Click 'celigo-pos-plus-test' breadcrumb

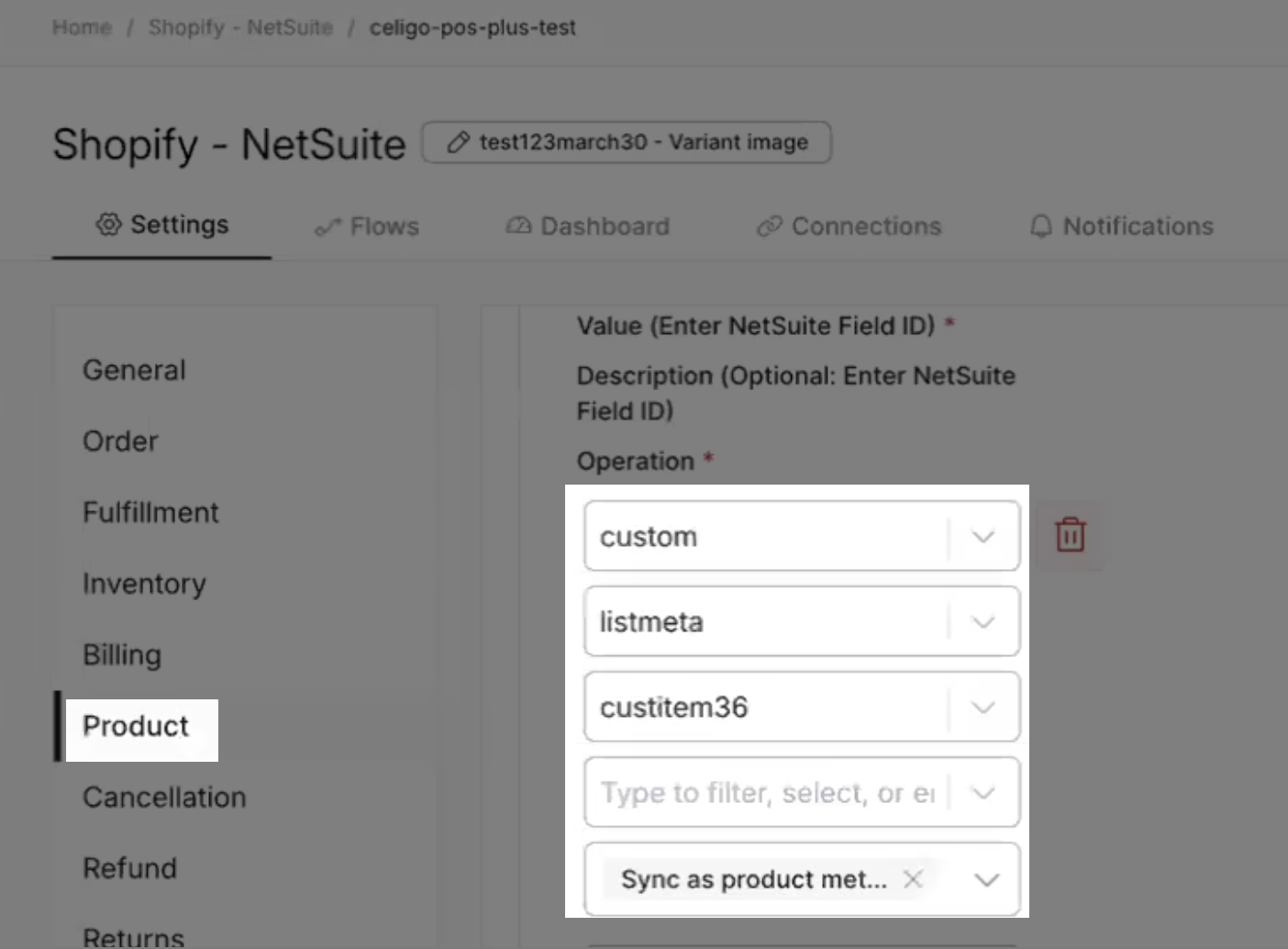tap(472, 28)
